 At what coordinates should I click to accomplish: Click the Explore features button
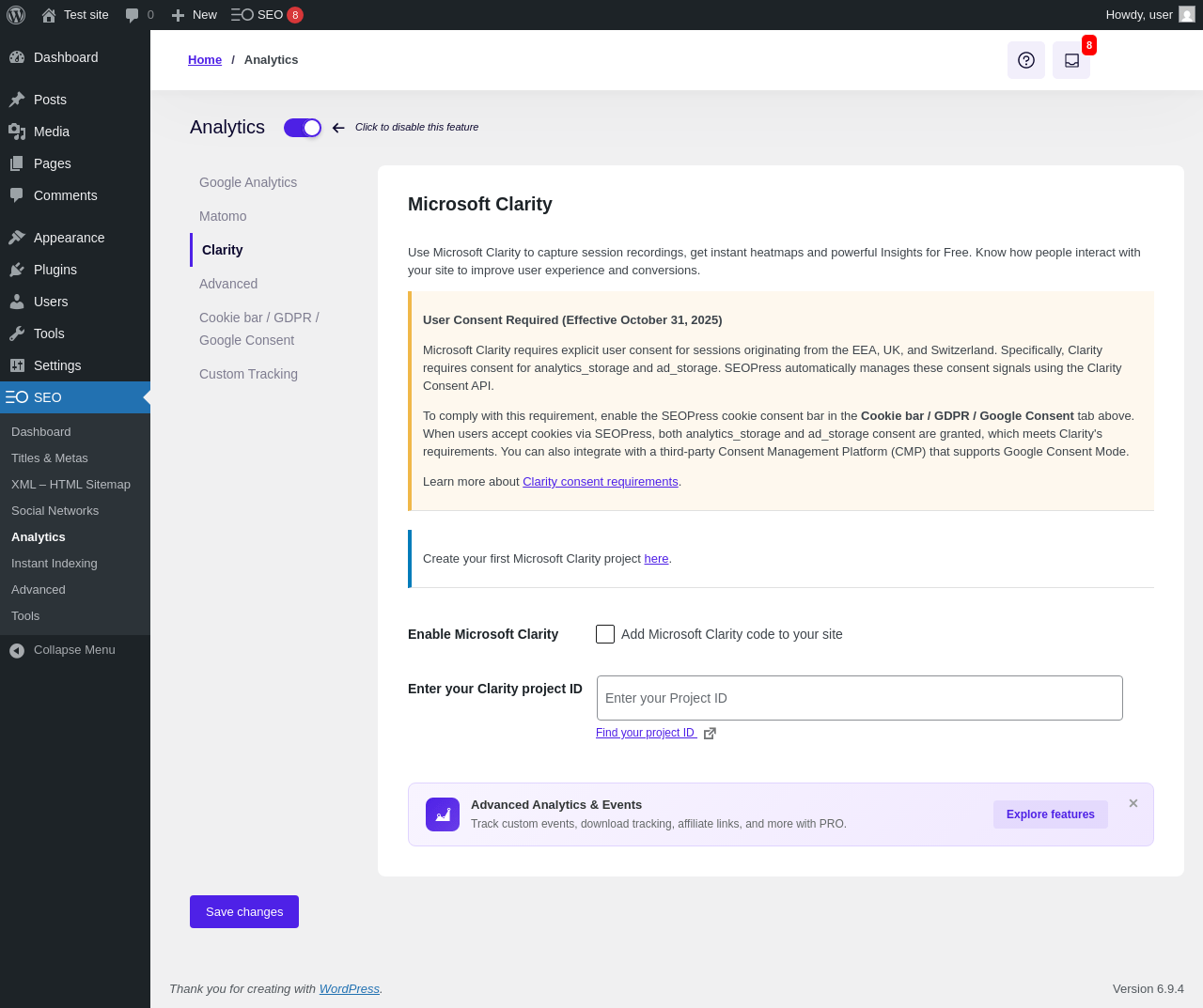coord(1050,814)
